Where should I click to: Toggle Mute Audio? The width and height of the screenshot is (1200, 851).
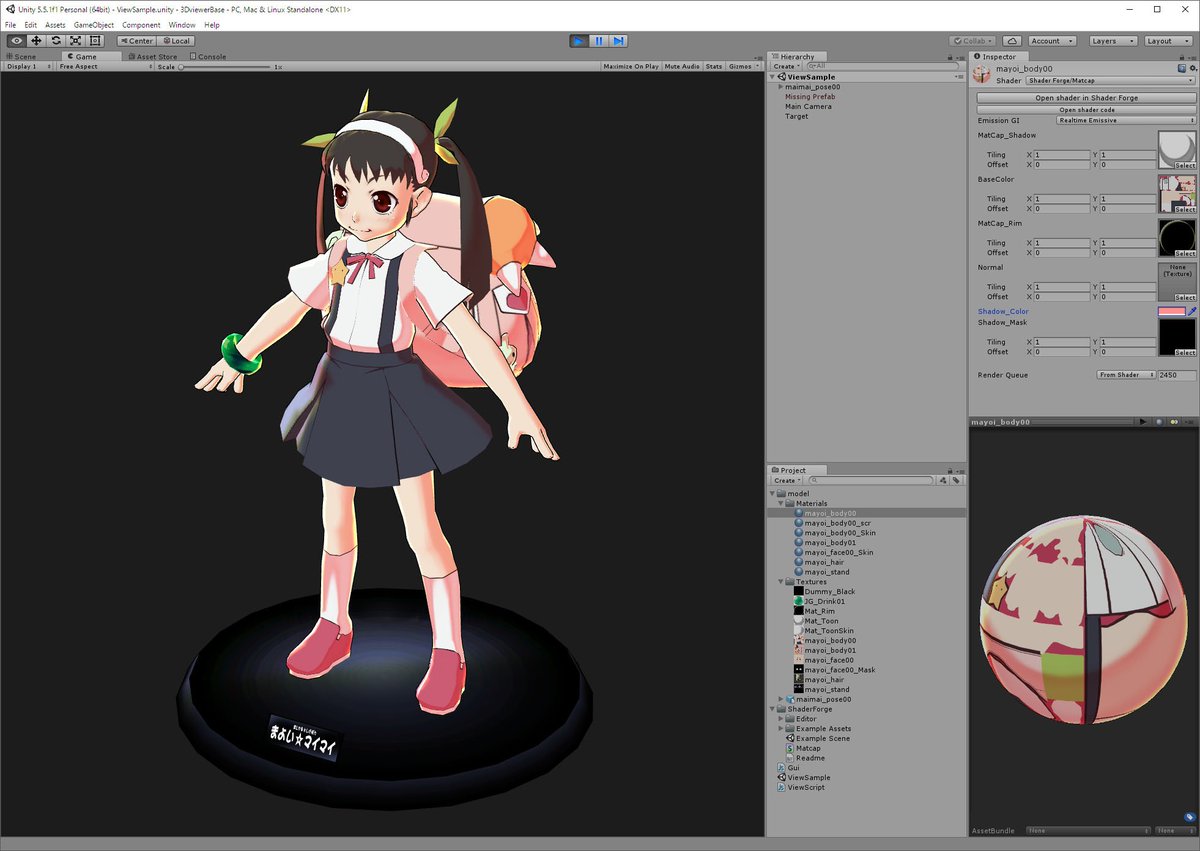coord(682,66)
